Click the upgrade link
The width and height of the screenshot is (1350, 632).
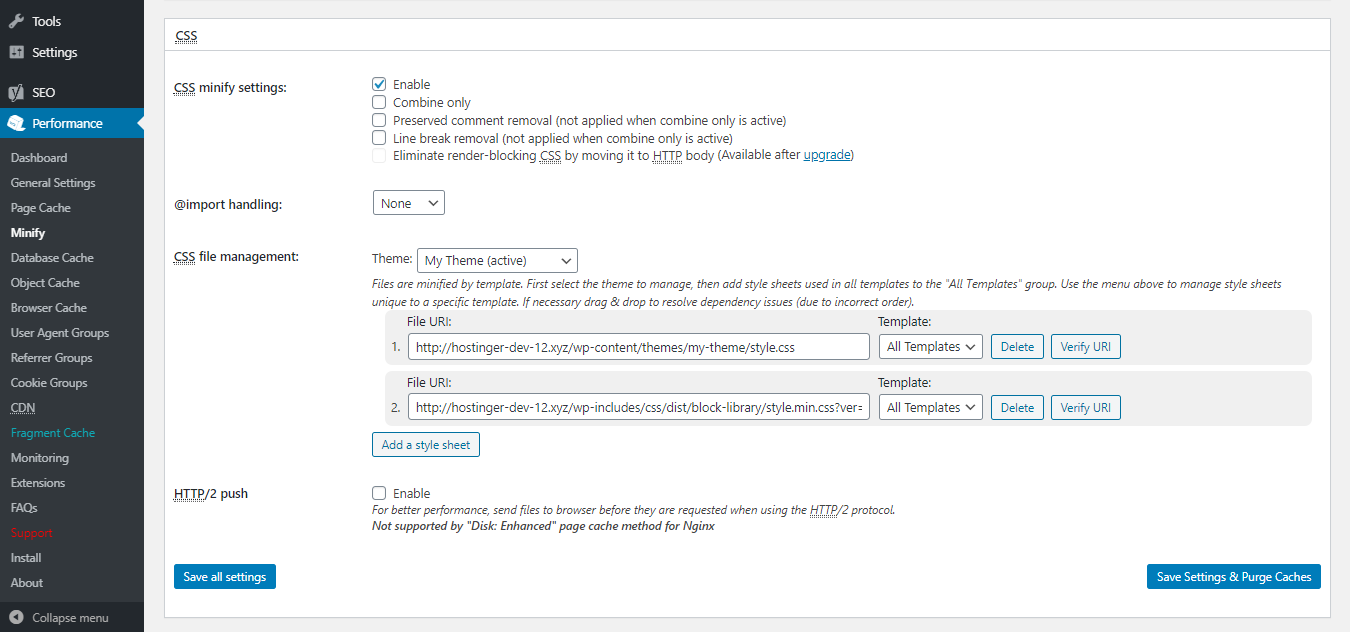coord(827,155)
